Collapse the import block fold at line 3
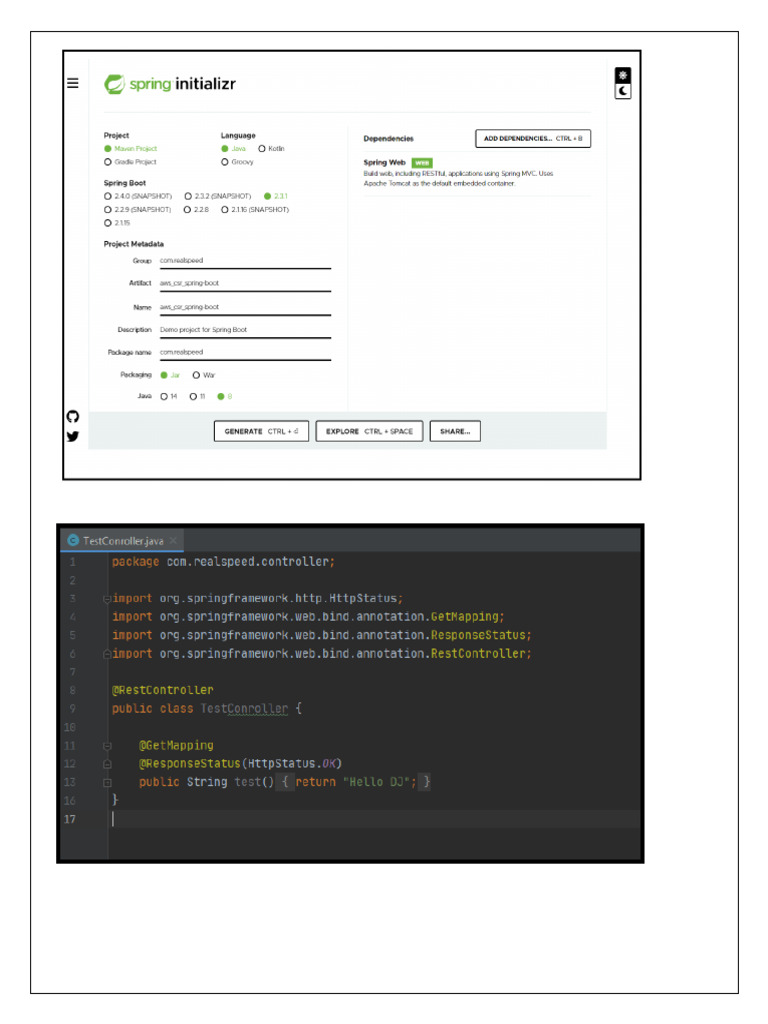This screenshot has height=1024, width=768. tap(106, 598)
